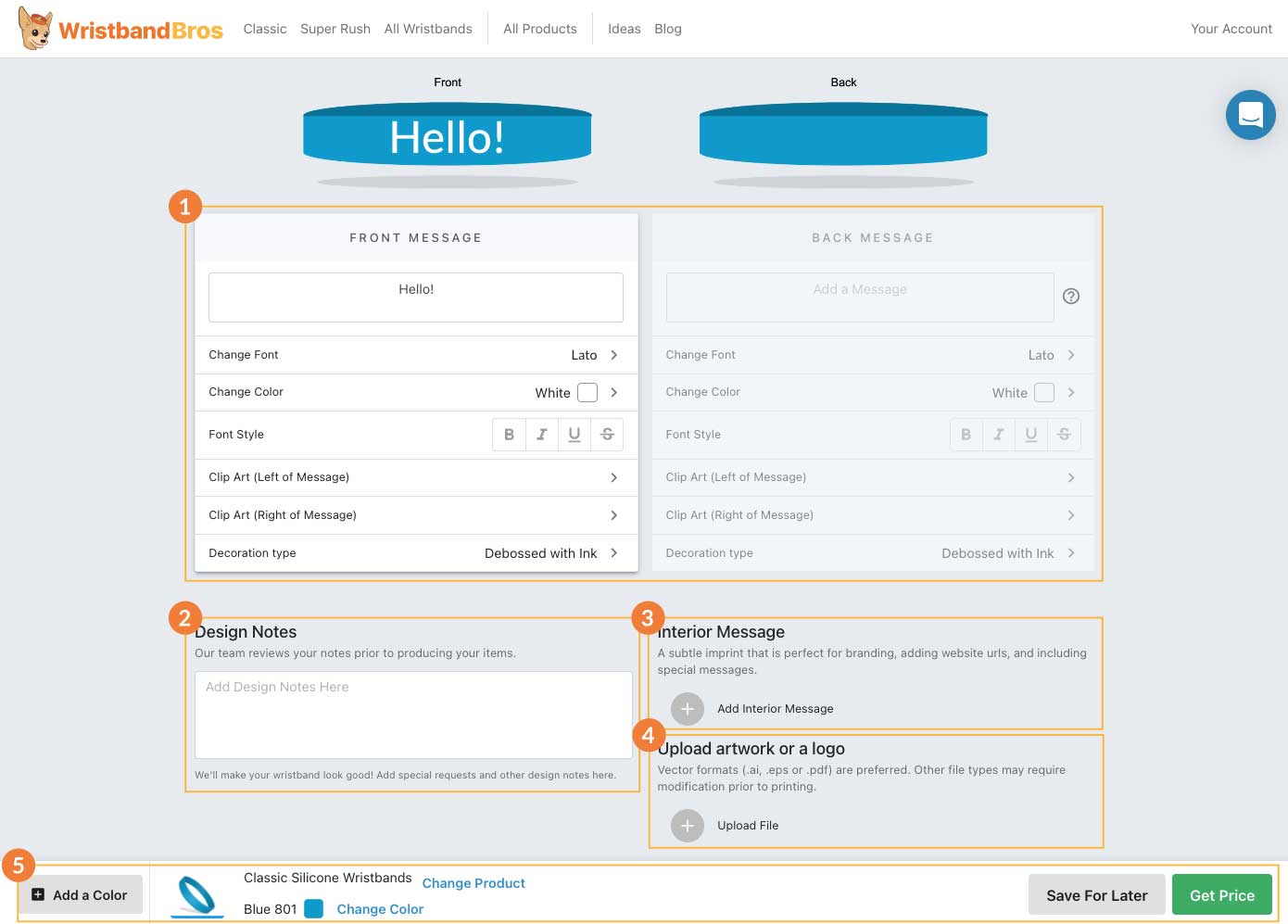The height and width of the screenshot is (924, 1288).
Task: Click the green Get Price button
Action: 1222,895
